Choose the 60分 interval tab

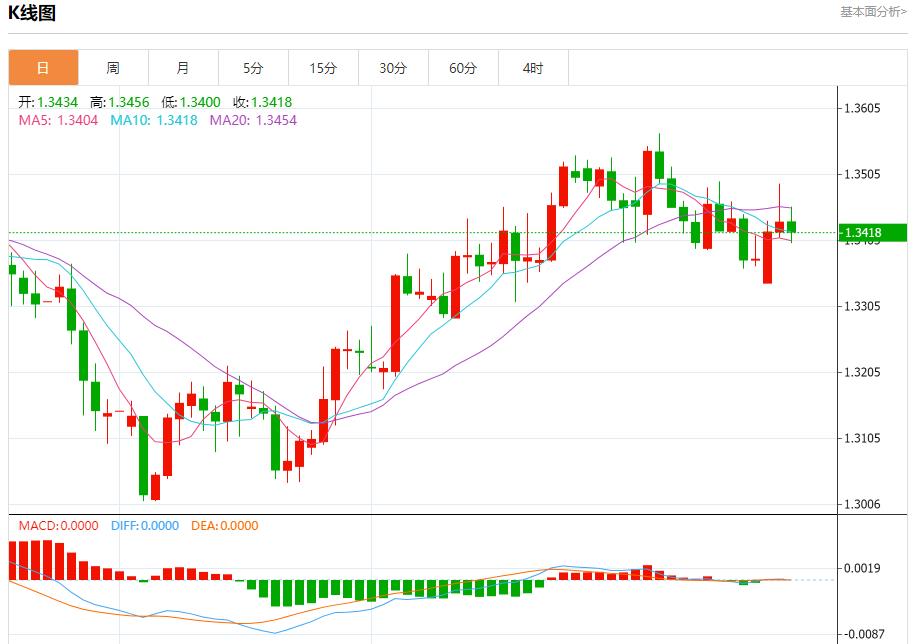point(463,68)
